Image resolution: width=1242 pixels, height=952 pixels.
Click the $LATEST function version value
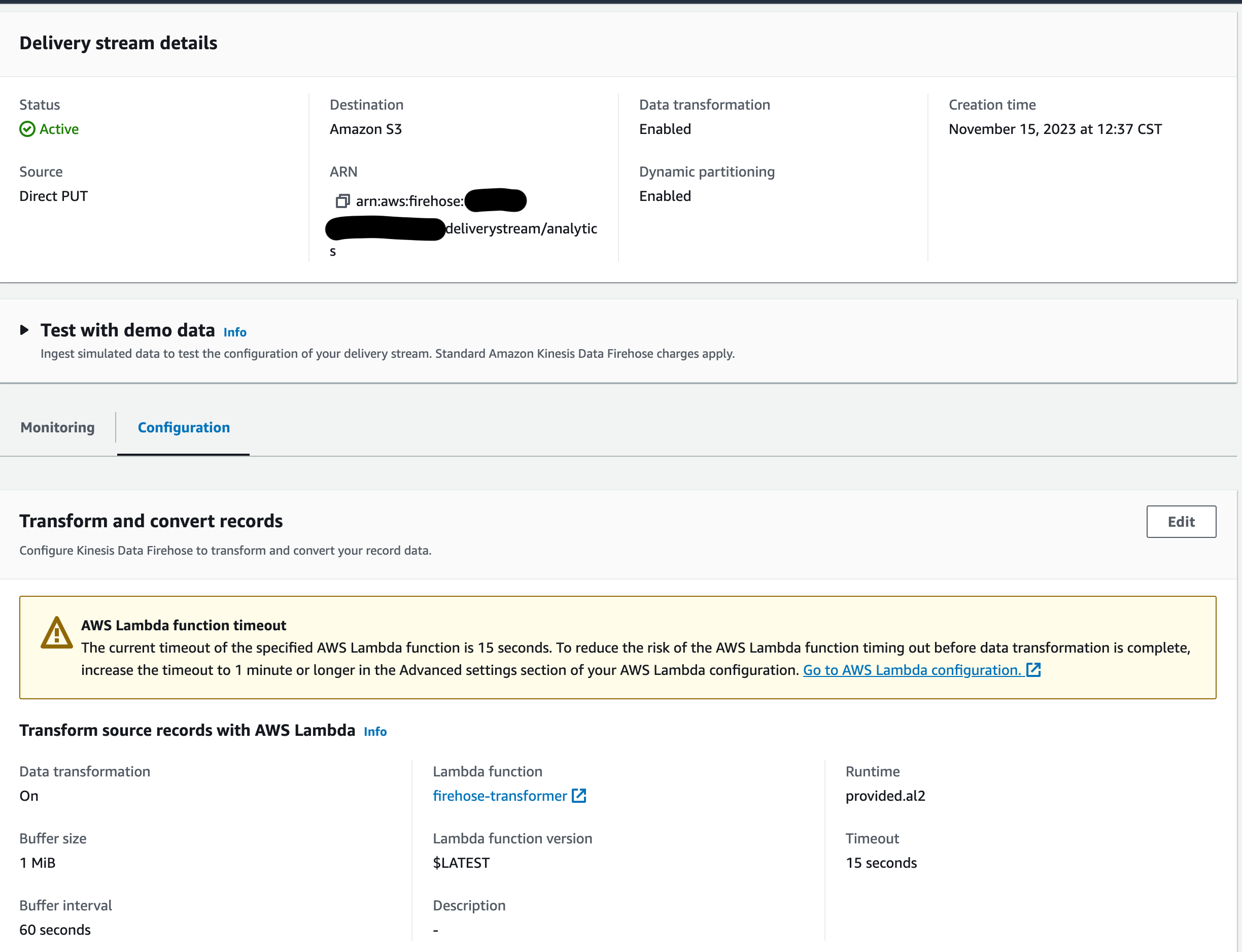pyautogui.click(x=461, y=863)
